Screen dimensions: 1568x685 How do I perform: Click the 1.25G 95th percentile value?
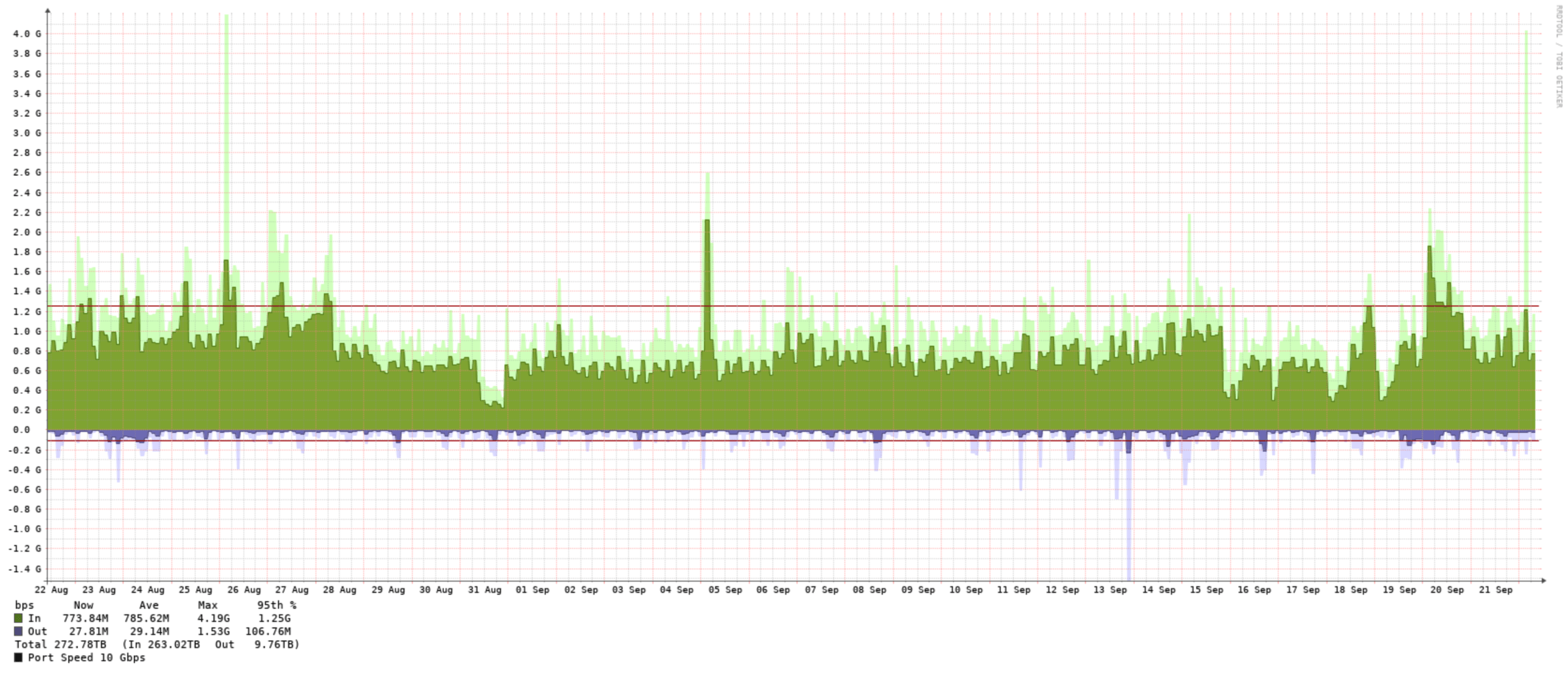tap(274, 617)
